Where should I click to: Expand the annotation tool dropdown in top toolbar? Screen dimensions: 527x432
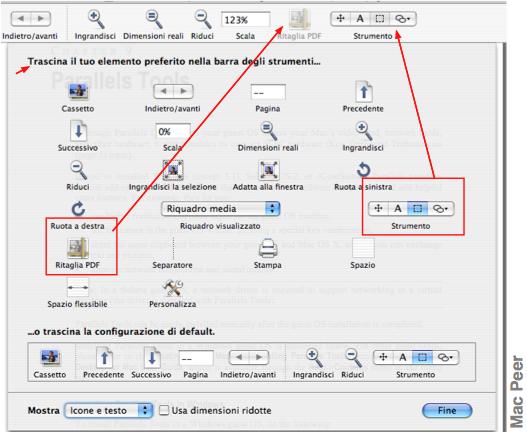(x=403, y=19)
